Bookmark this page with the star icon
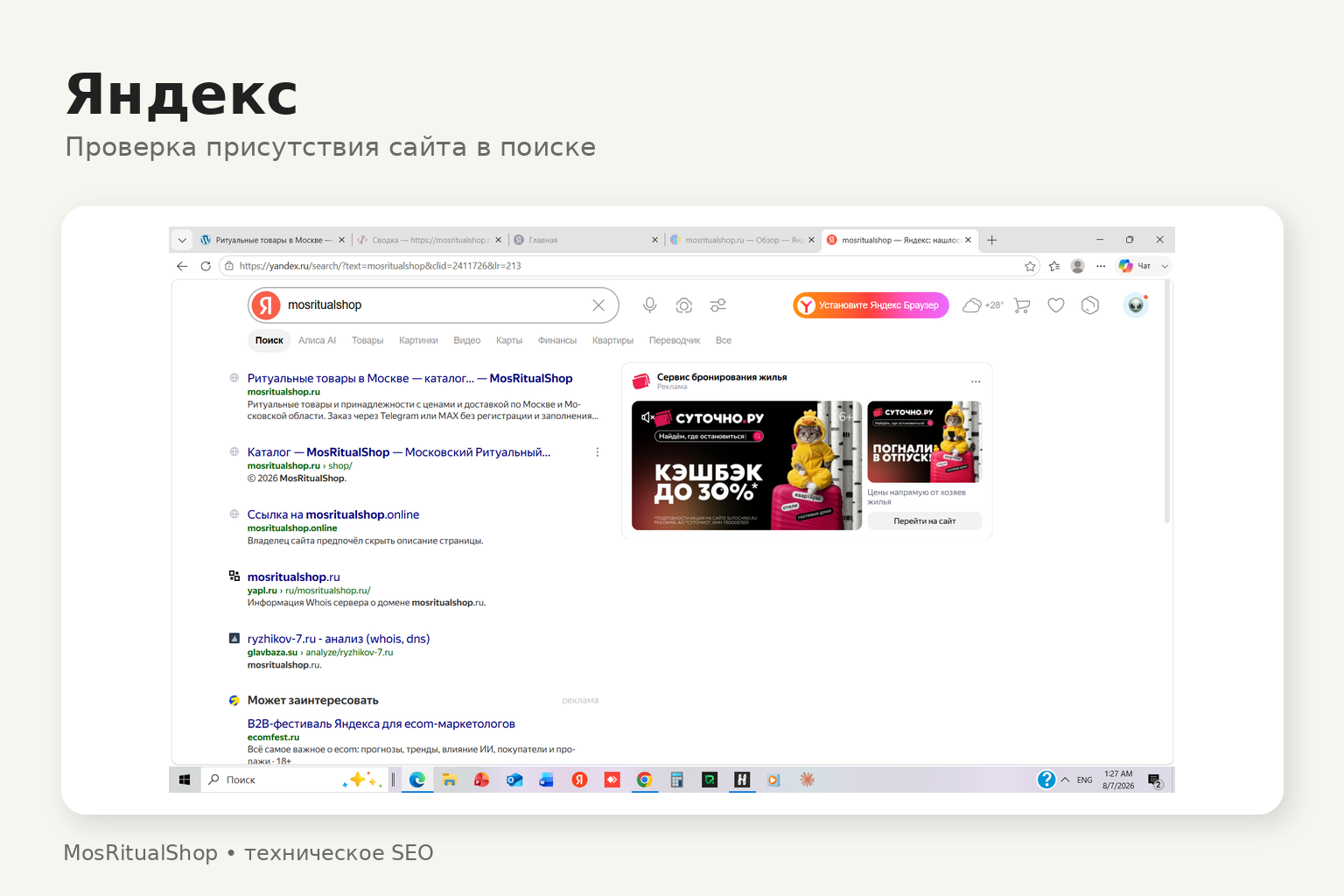 coord(1030,266)
